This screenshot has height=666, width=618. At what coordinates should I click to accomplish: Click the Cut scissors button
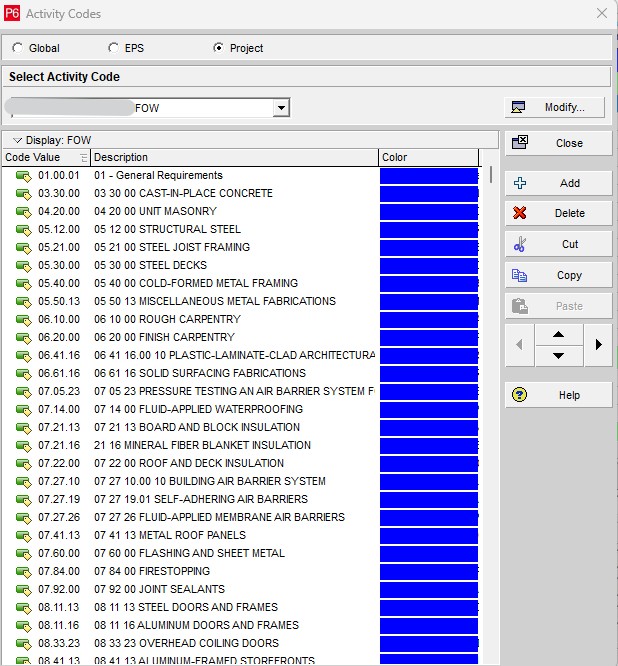558,244
